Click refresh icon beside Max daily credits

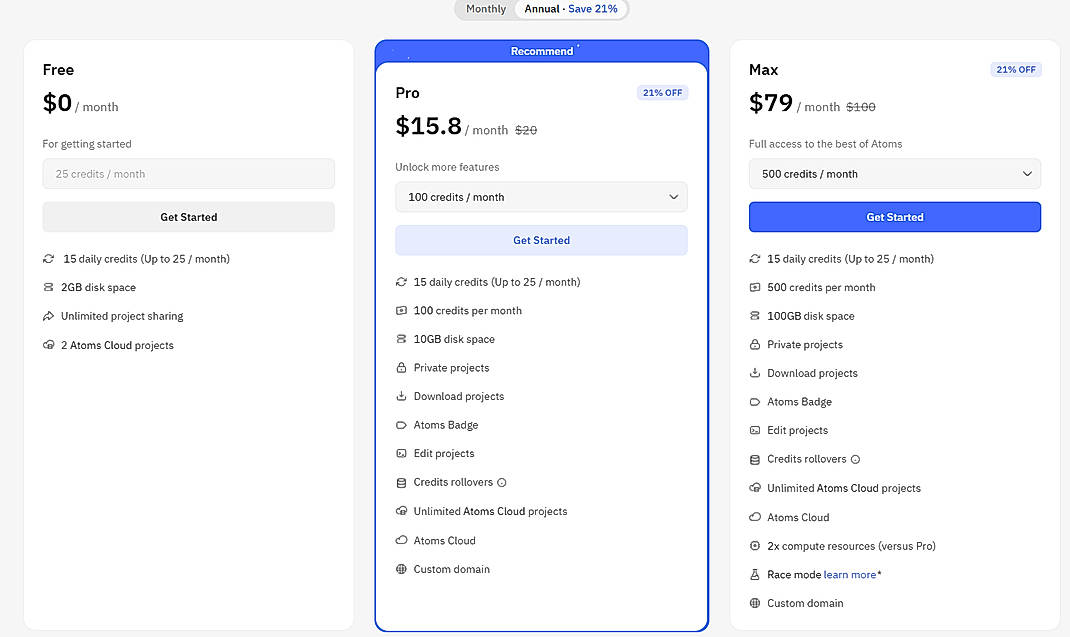(x=755, y=259)
